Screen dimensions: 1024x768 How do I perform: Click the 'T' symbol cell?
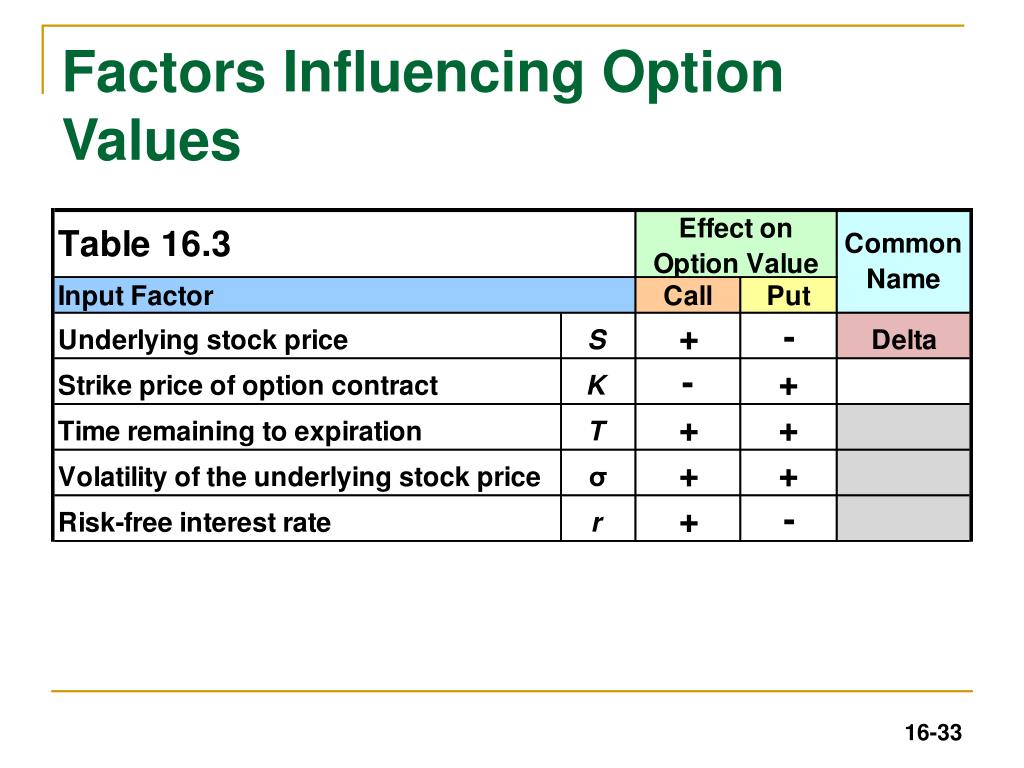[598, 428]
